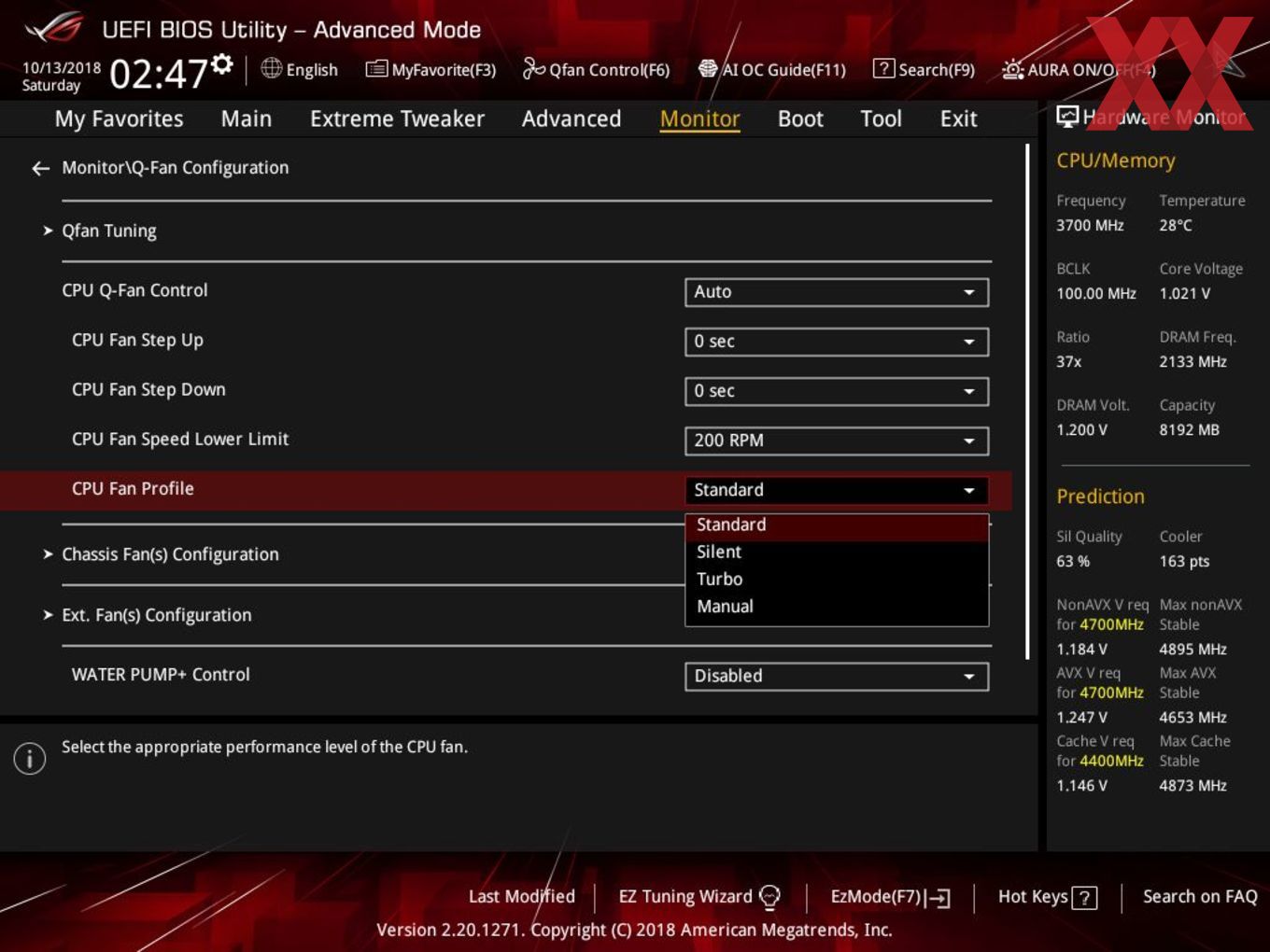
Task: Open CPU Q-Fan Control dropdown
Action: pyautogui.click(x=837, y=292)
